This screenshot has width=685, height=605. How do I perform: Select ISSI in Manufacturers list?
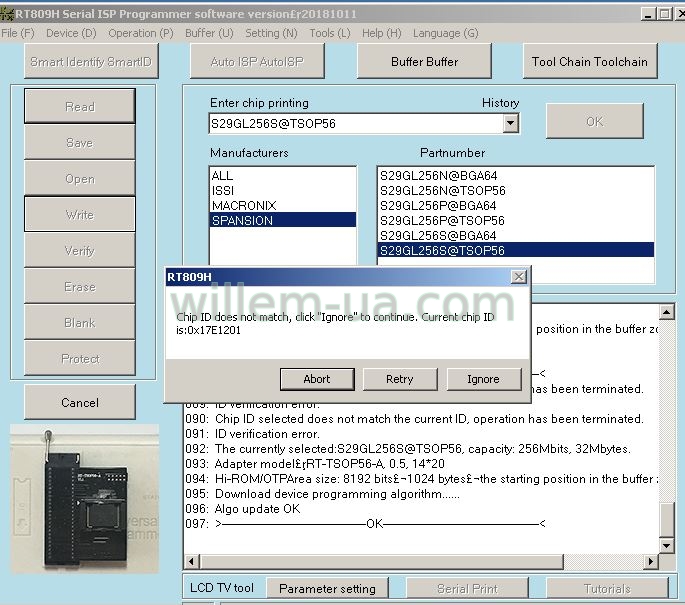coord(283,190)
